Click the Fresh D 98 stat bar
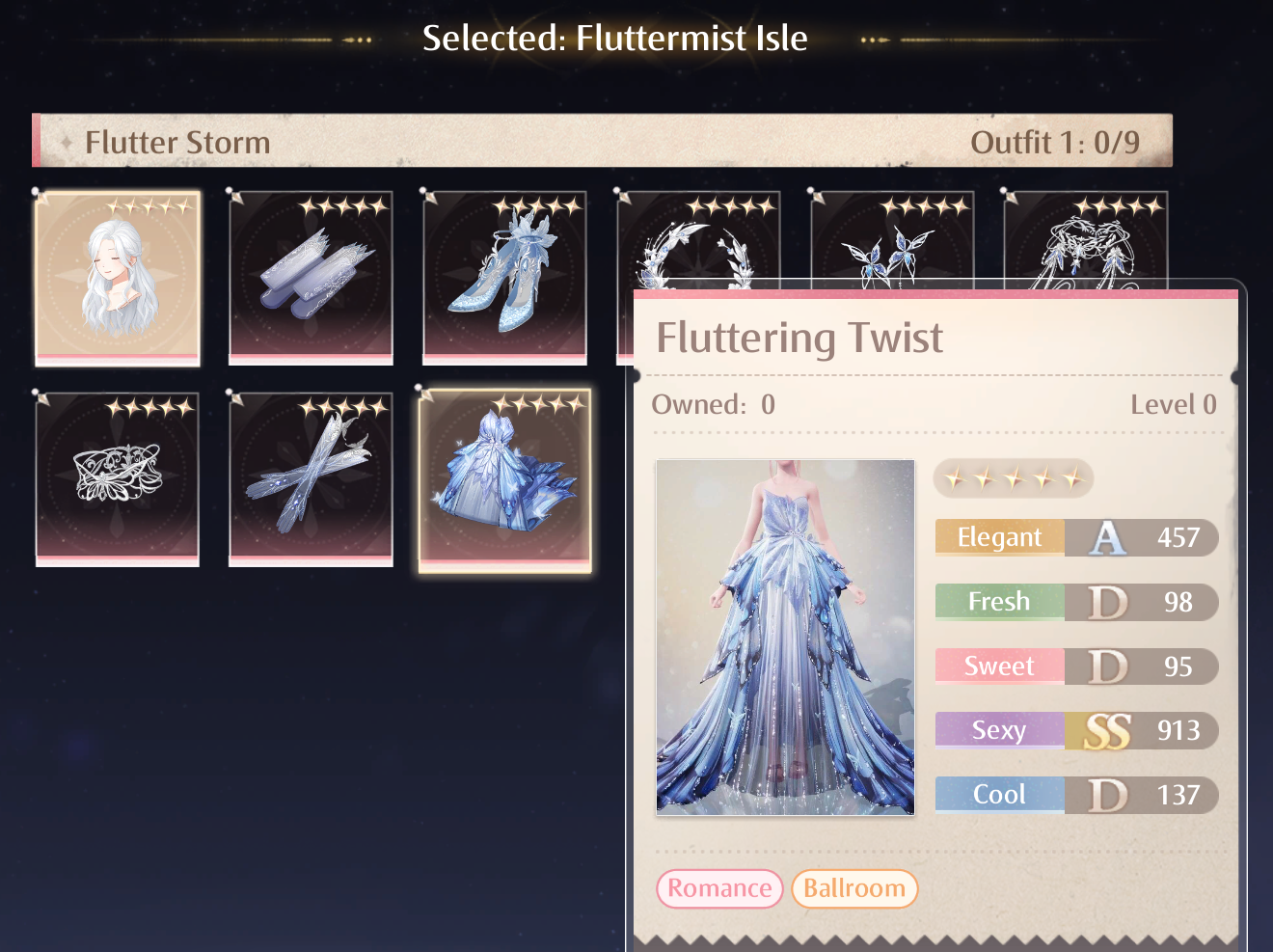The height and width of the screenshot is (952, 1273). (x=1076, y=602)
